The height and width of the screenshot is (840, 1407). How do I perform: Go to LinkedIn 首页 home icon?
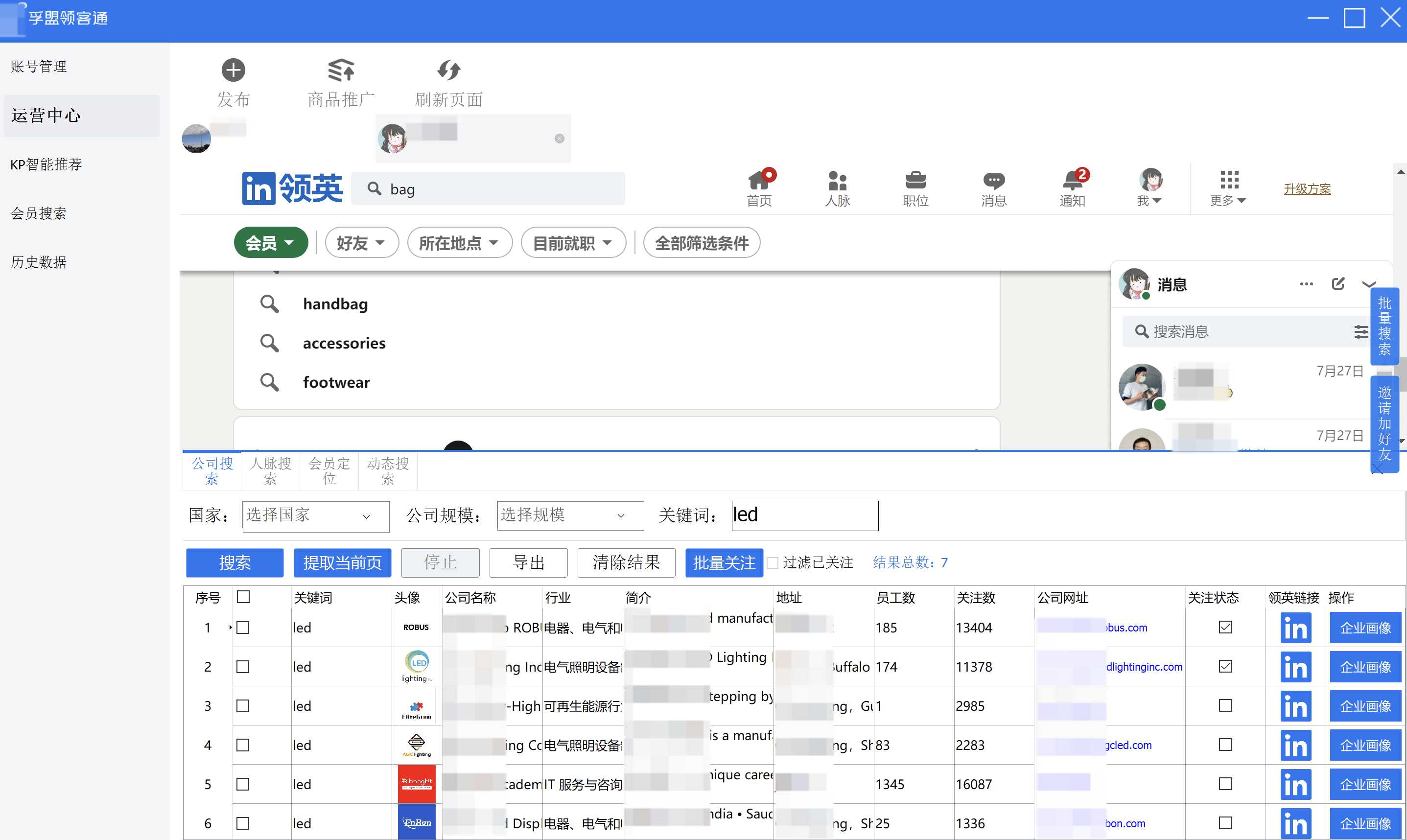click(x=758, y=182)
